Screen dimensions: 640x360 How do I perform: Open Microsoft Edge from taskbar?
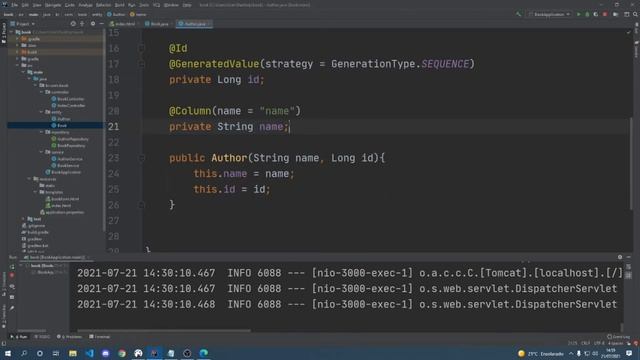204,353
